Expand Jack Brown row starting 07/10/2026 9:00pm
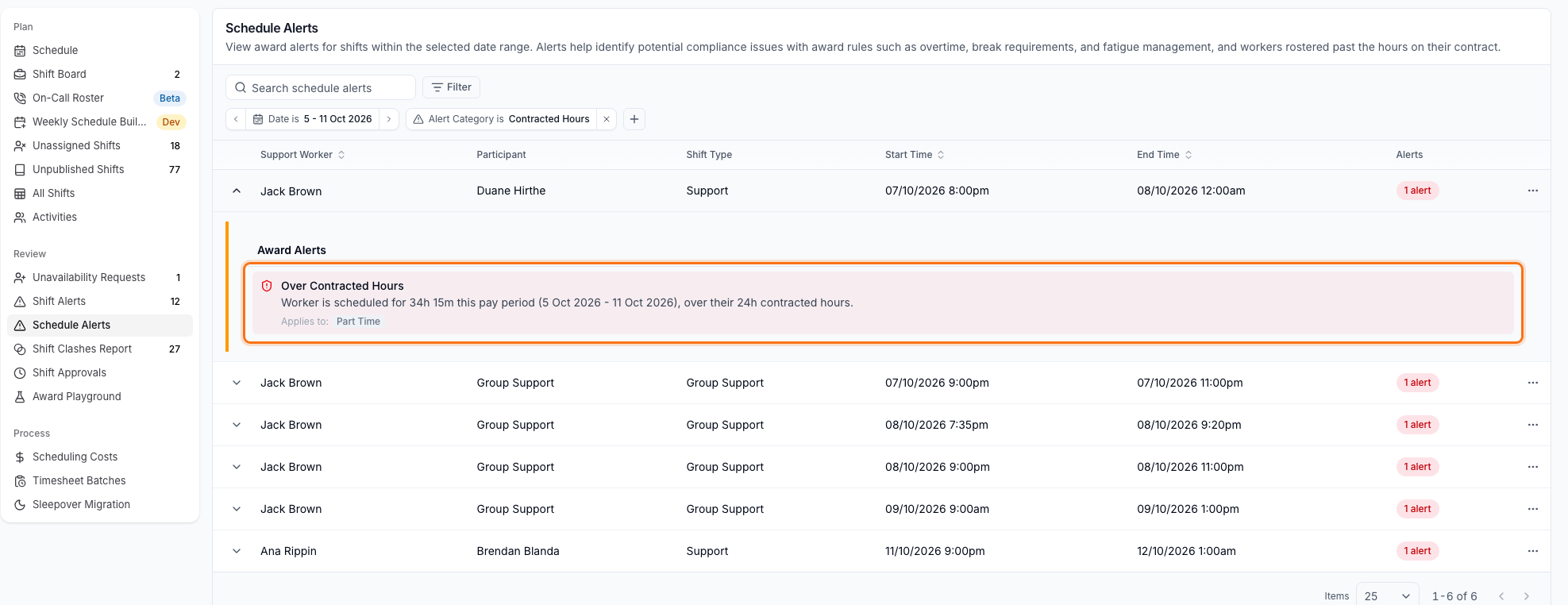This screenshot has width=1568, height=605. 237,383
